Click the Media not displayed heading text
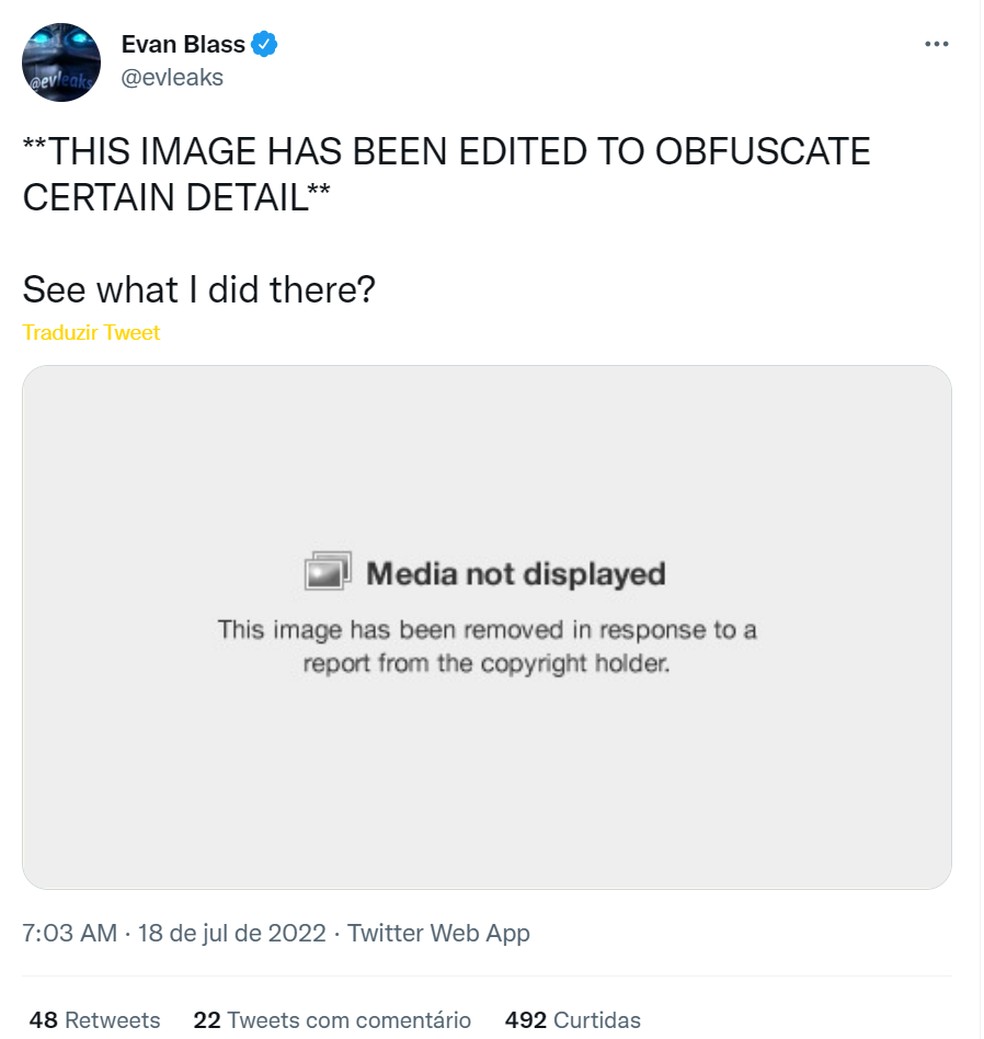Screen dimensions: 984x1039 tap(517, 572)
